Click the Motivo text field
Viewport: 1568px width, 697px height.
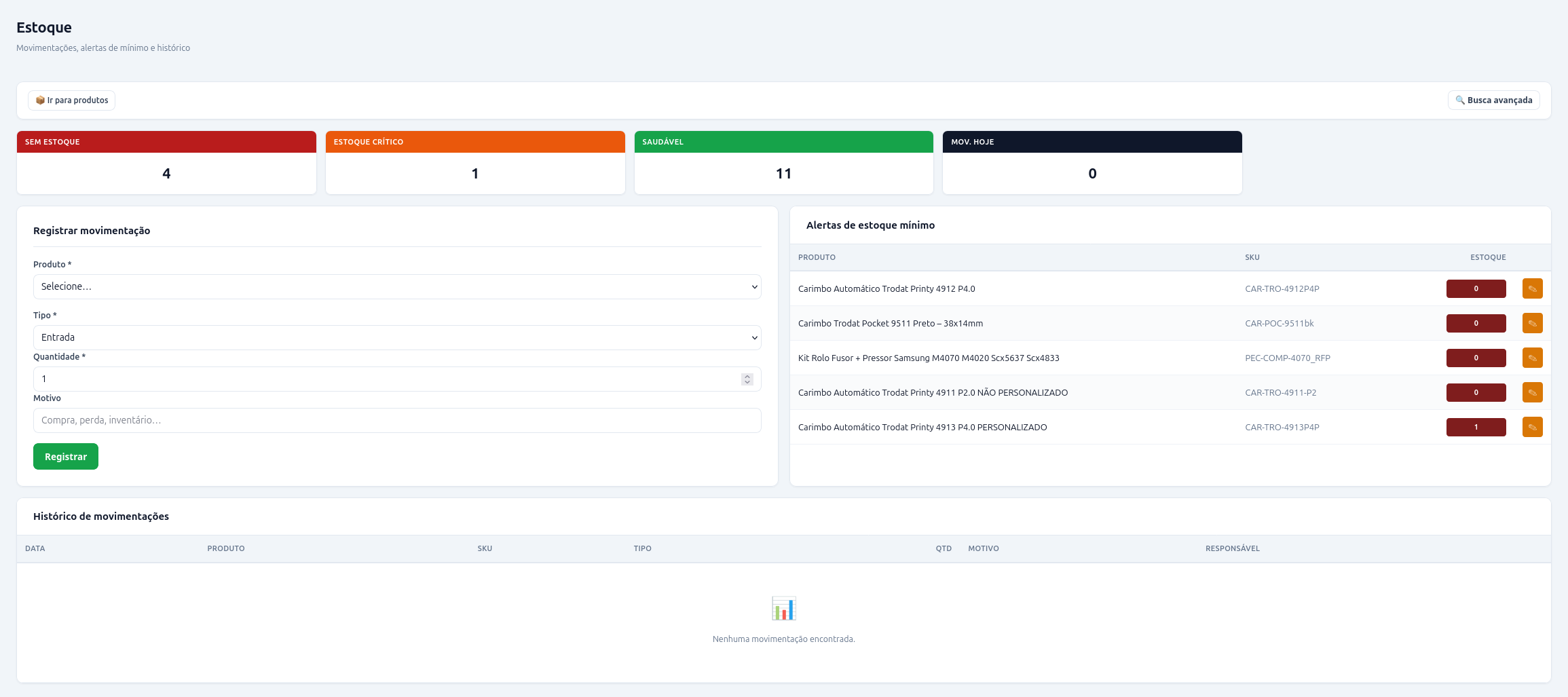tap(397, 420)
